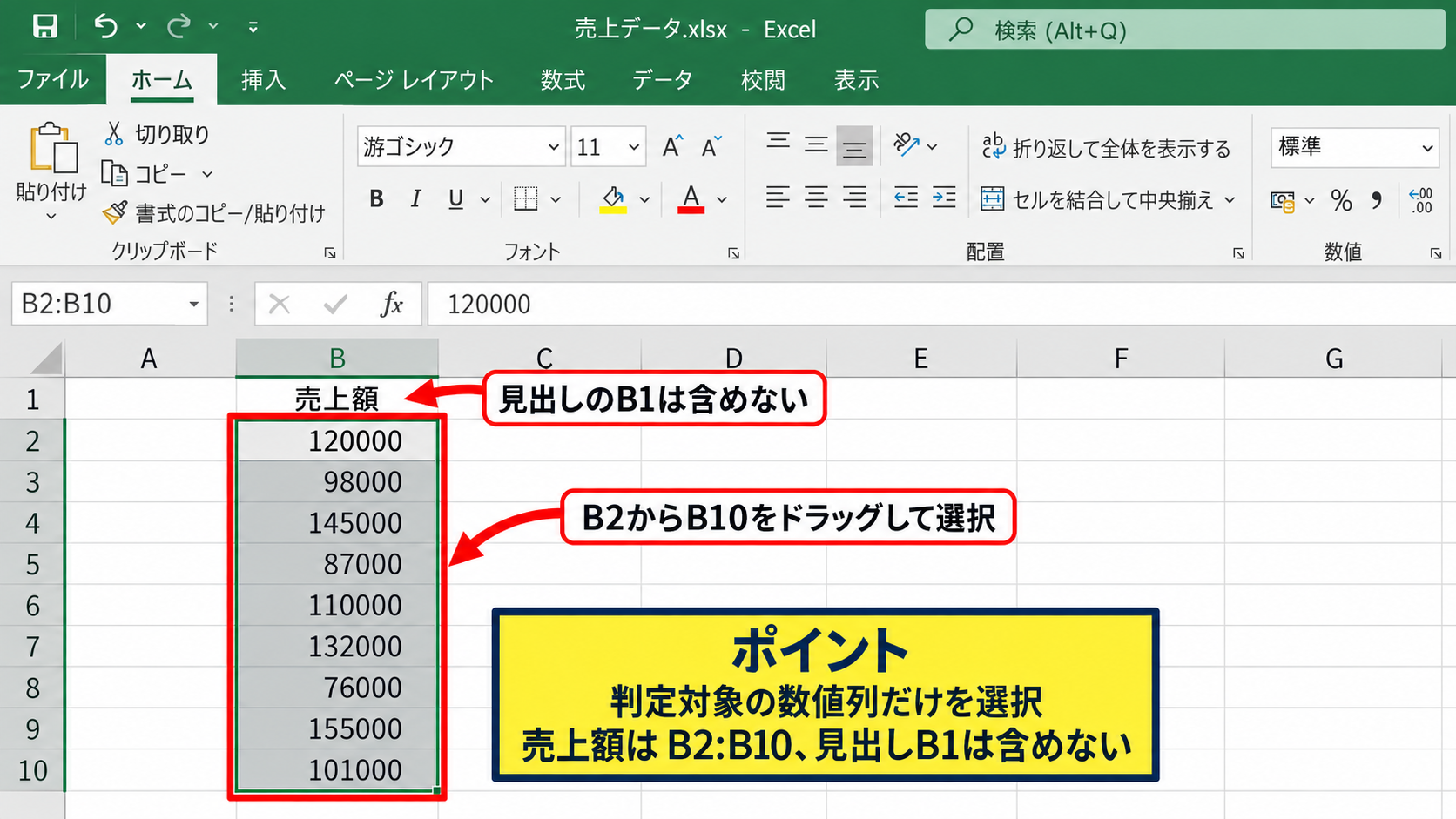This screenshot has width=1456, height=819.
Task: Switch to the 数式 tab
Action: 563,79
